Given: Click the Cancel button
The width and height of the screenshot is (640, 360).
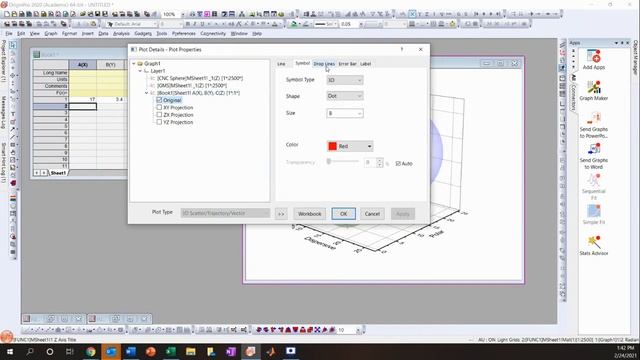Looking at the screenshot, I should click(x=372, y=214).
